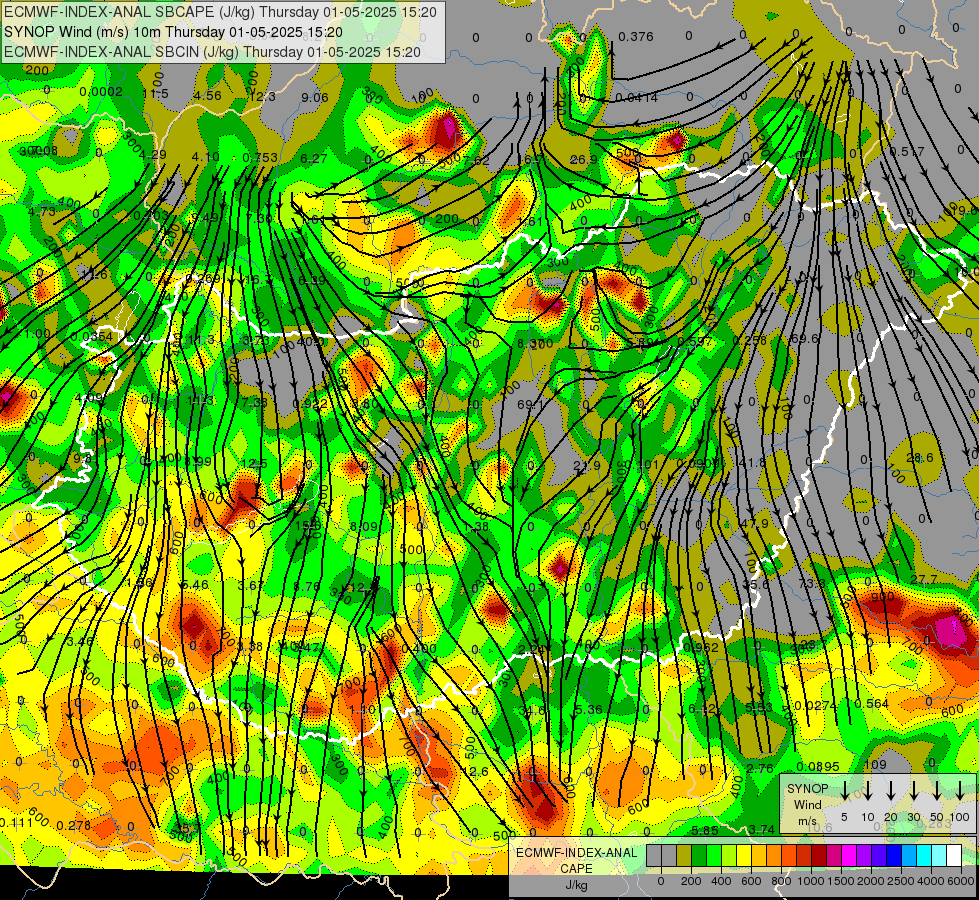Pick the lime yellow-green CAPE legend swatch
Image resolution: width=979 pixels, height=900 pixels.
(729, 855)
